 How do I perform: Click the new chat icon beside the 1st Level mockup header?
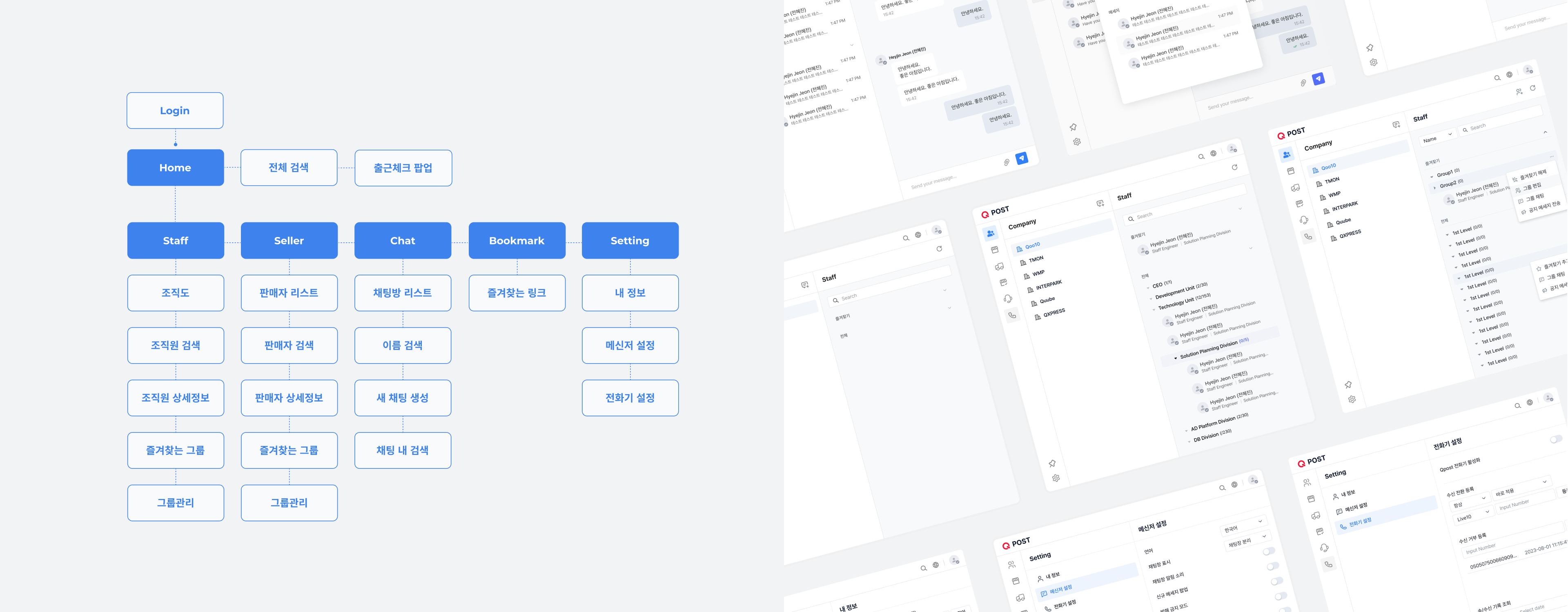point(1396,124)
